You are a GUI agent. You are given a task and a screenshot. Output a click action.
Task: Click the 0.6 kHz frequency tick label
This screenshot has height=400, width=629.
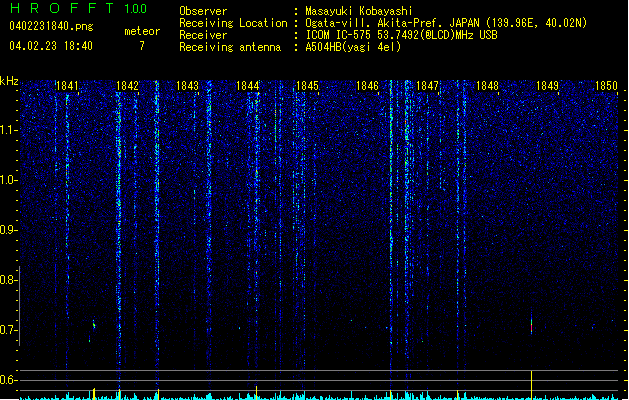click(8, 380)
